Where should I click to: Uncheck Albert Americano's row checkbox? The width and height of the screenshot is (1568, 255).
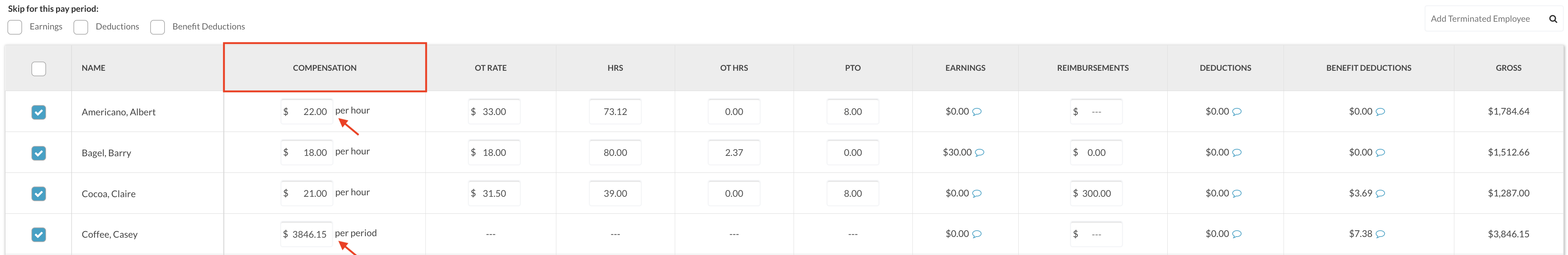(x=38, y=112)
